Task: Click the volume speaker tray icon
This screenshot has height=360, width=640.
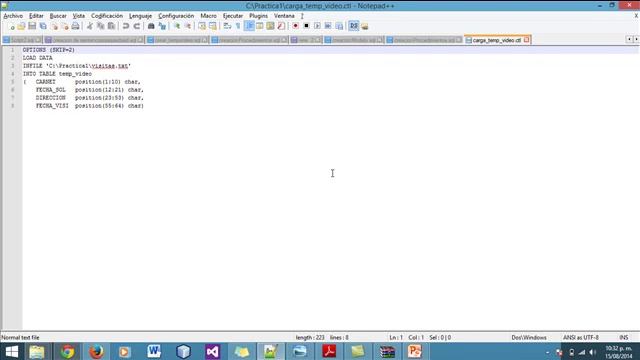Action: coord(593,352)
